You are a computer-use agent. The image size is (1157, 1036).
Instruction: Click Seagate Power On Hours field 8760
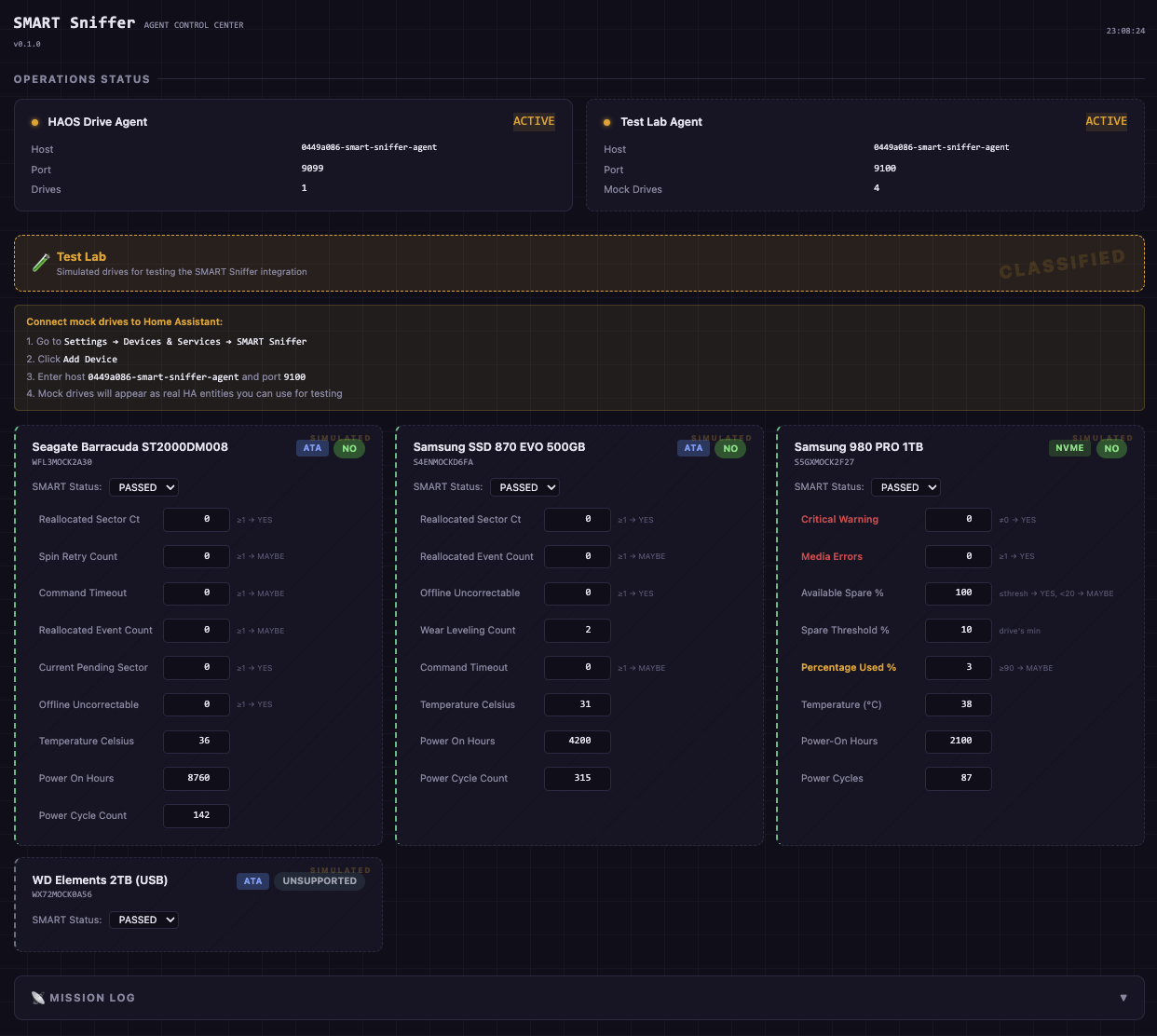pyautogui.click(x=197, y=778)
